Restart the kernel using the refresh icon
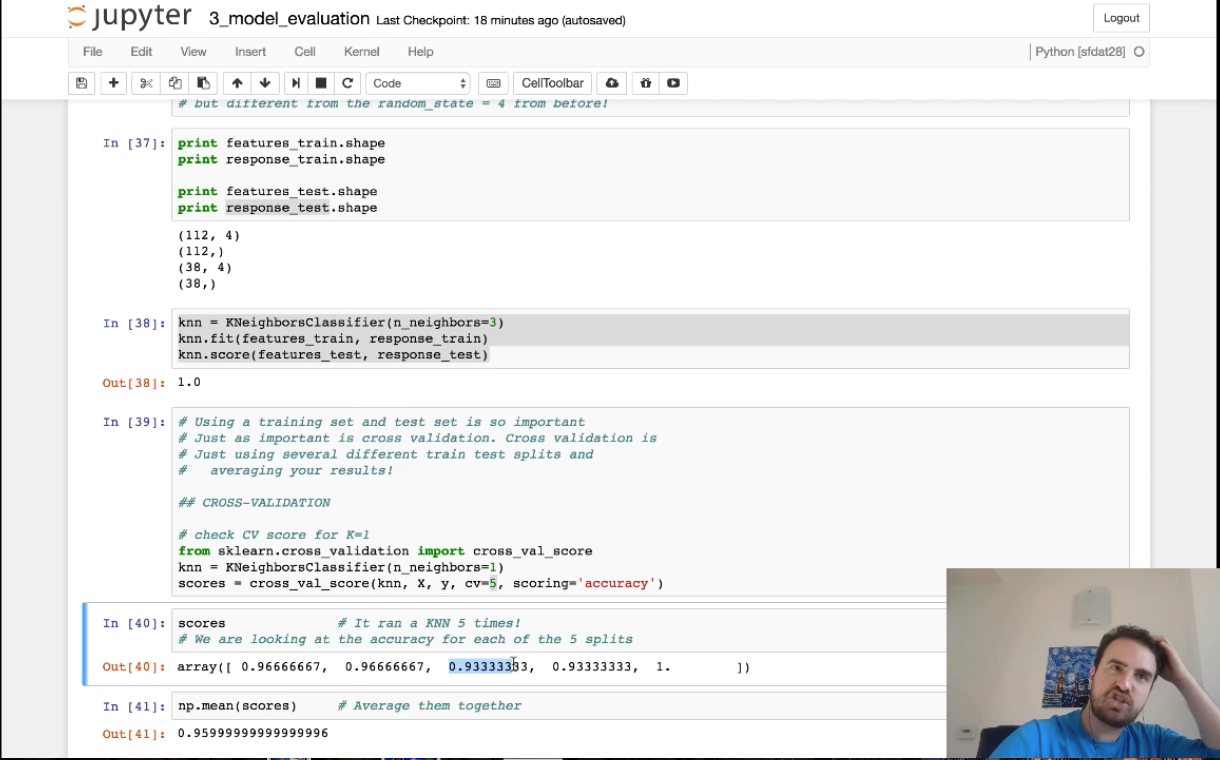 (x=347, y=83)
